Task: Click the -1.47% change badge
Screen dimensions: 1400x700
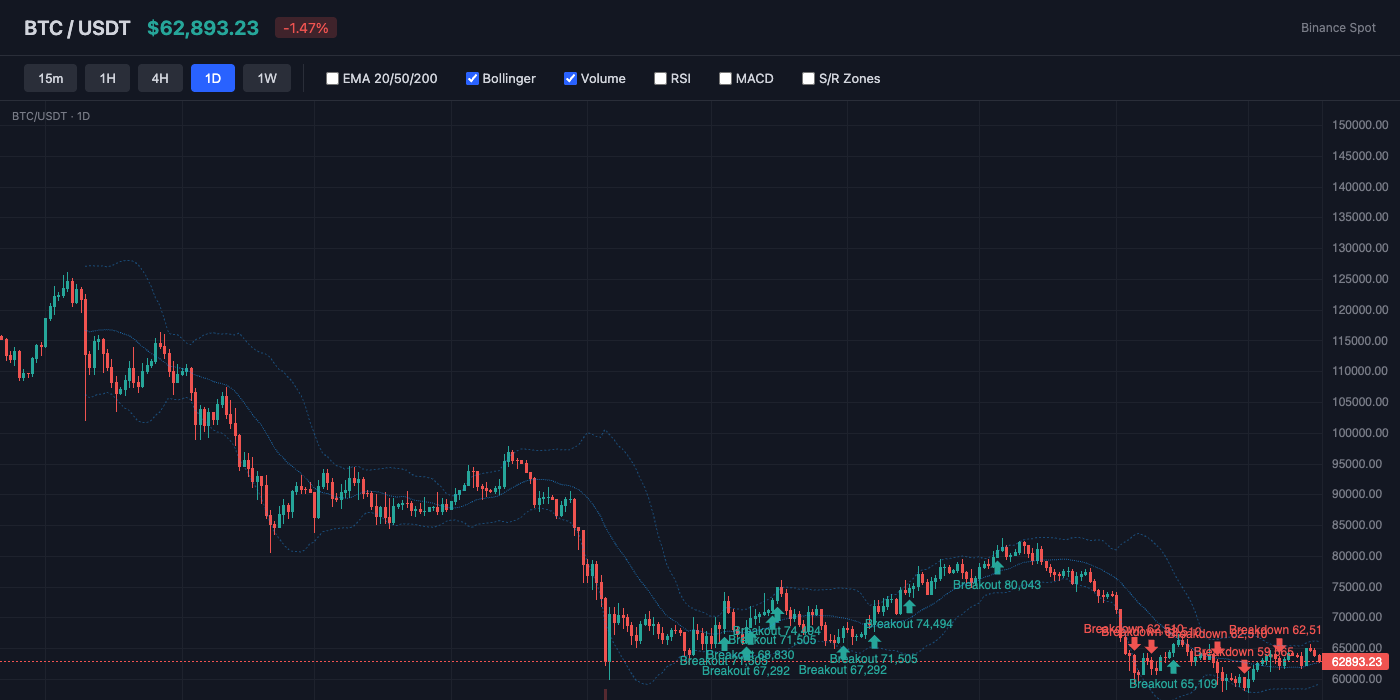Action: [306, 28]
